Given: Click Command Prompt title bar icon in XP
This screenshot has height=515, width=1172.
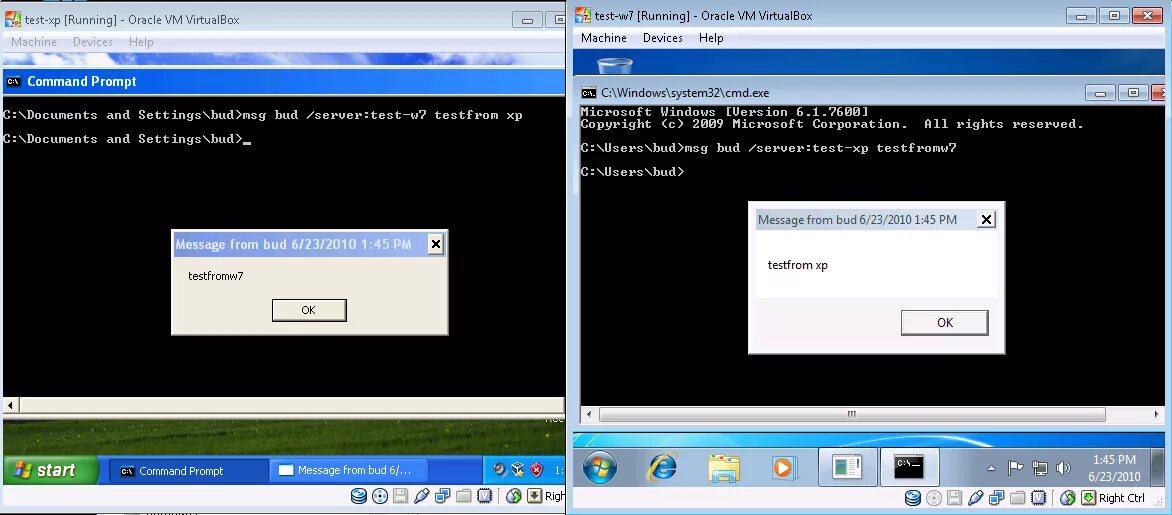Looking at the screenshot, I should (x=13, y=81).
